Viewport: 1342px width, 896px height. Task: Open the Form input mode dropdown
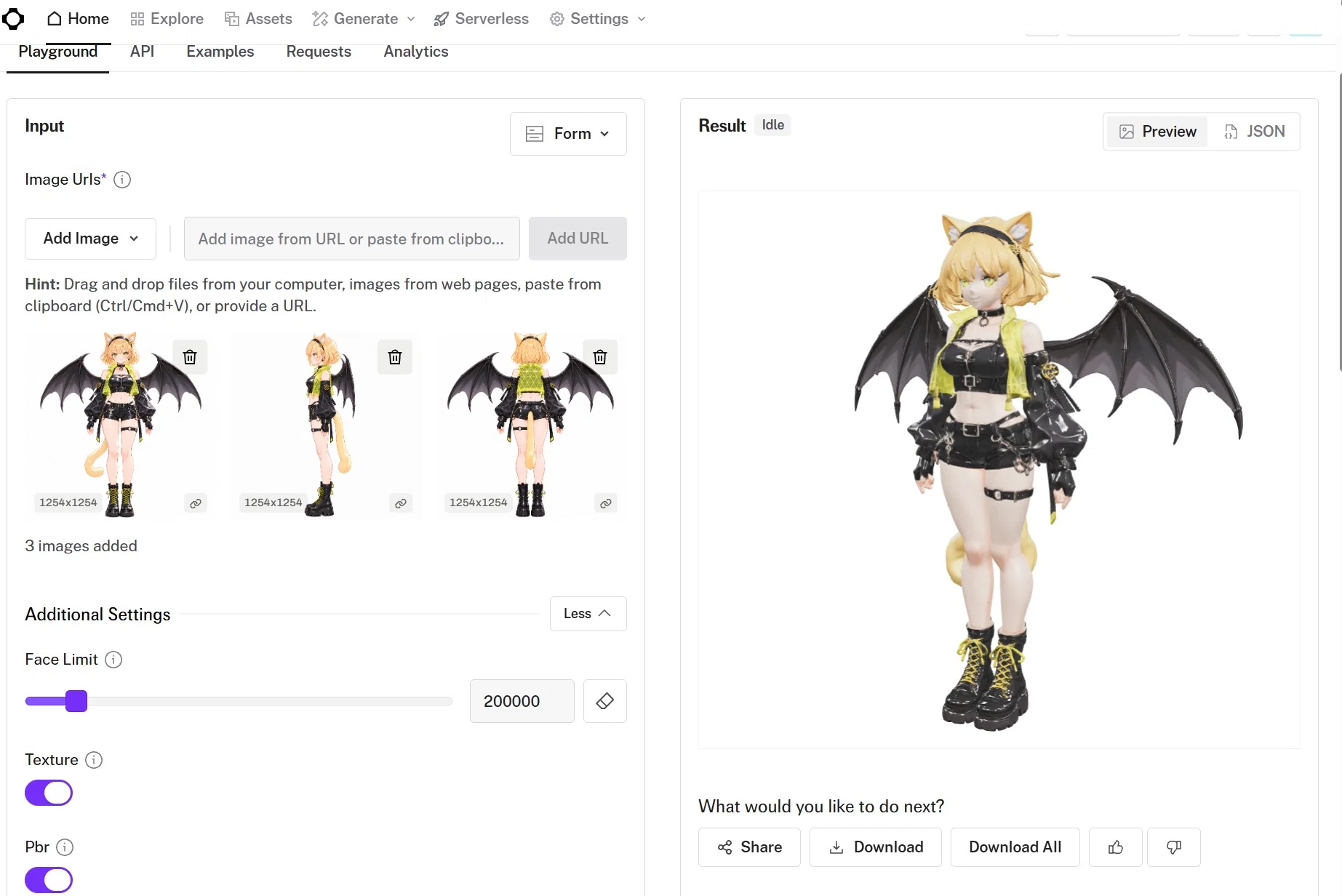(568, 134)
